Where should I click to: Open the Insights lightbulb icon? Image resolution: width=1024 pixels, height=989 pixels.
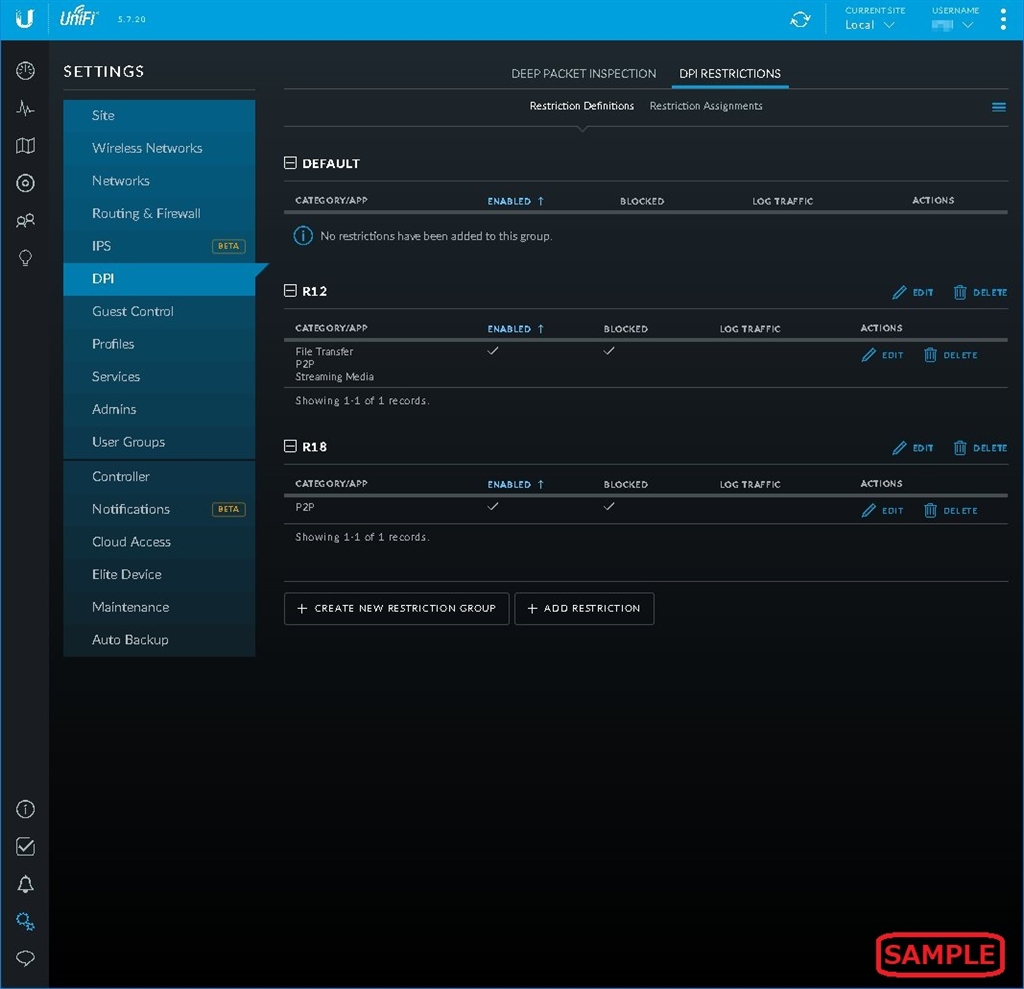pos(25,258)
